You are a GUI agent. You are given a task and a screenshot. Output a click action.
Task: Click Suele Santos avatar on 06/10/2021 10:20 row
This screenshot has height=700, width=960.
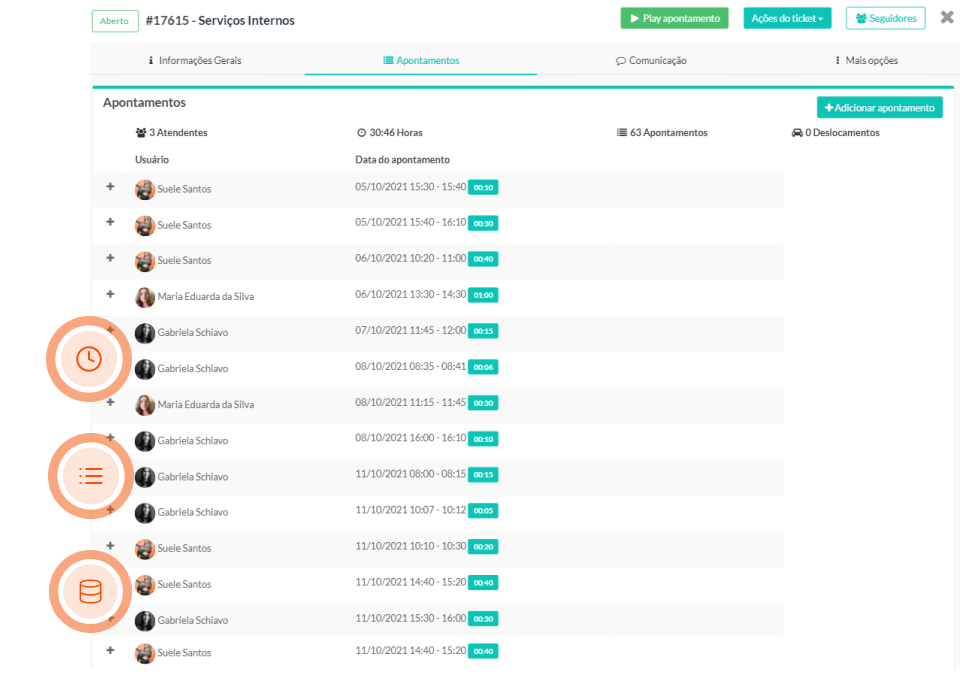[x=145, y=261]
